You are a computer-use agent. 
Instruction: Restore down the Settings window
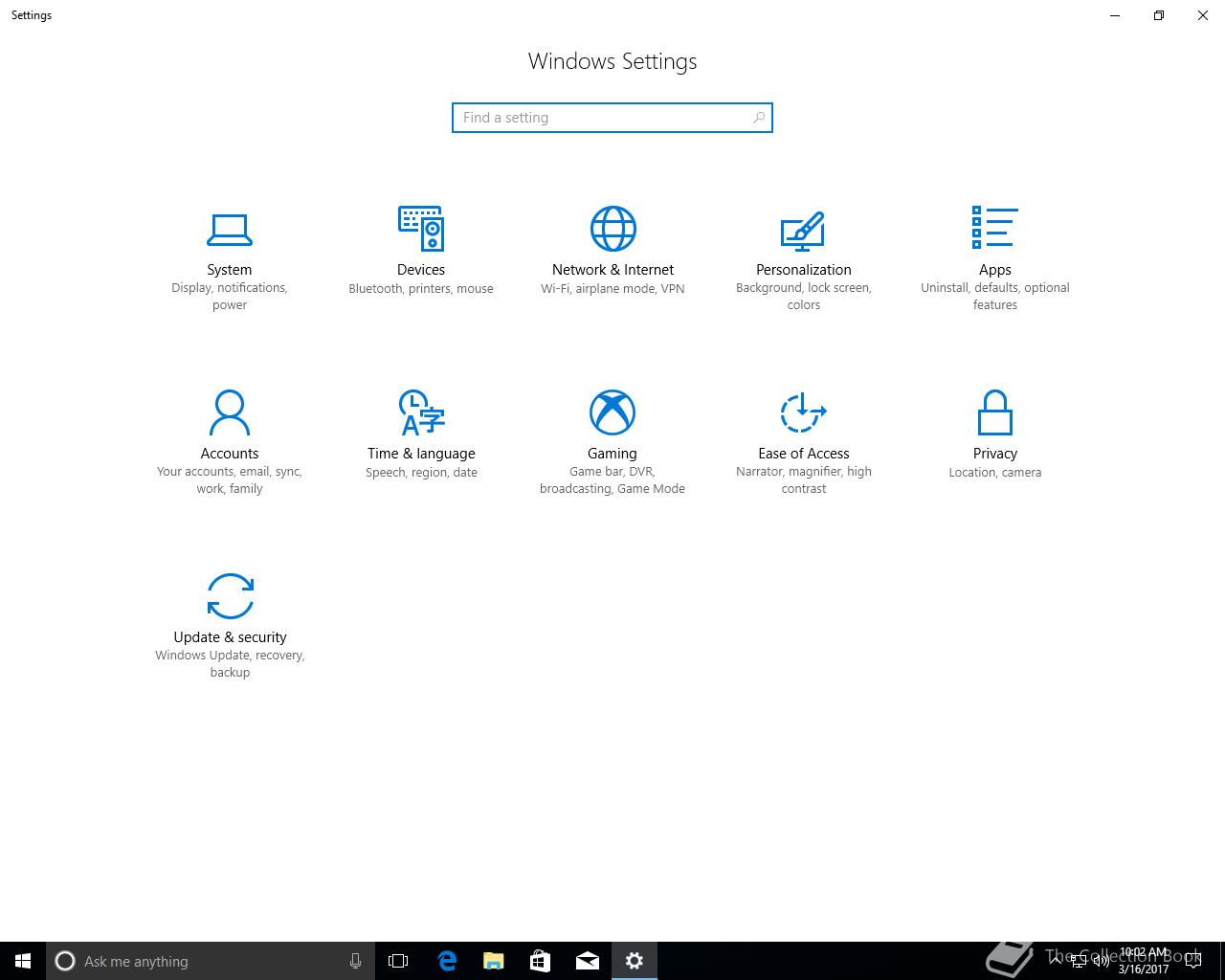[x=1159, y=15]
